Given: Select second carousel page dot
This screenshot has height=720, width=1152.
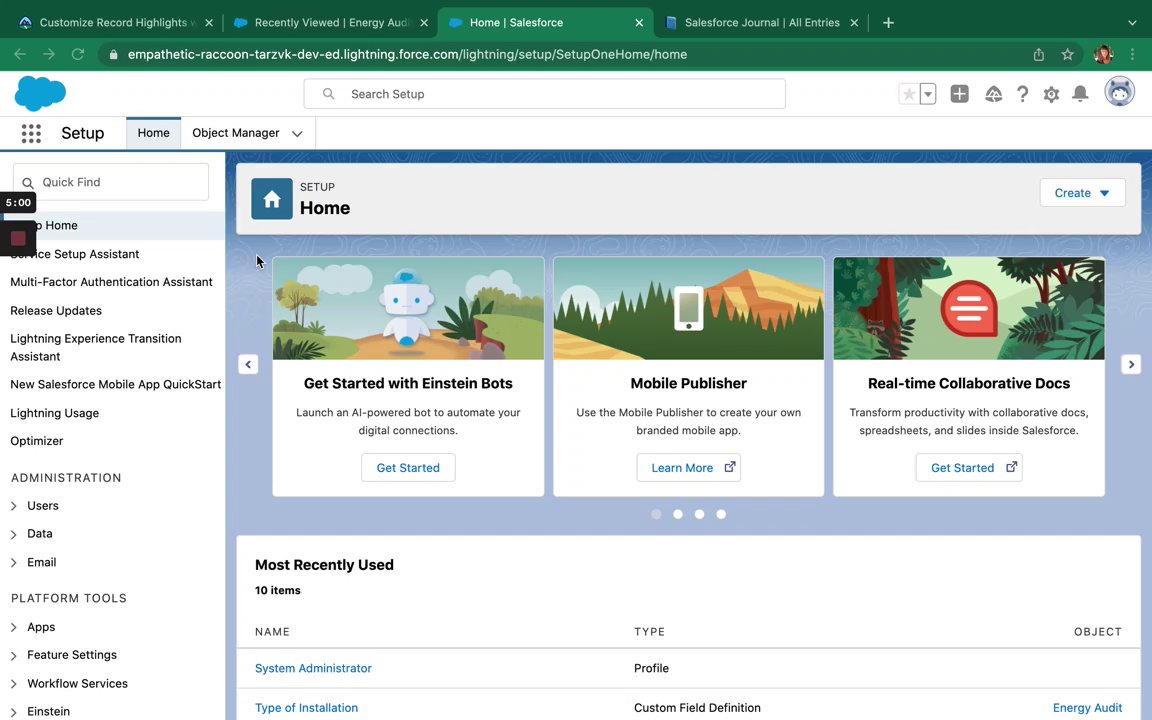Looking at the screenshot, I should point(678,514).
